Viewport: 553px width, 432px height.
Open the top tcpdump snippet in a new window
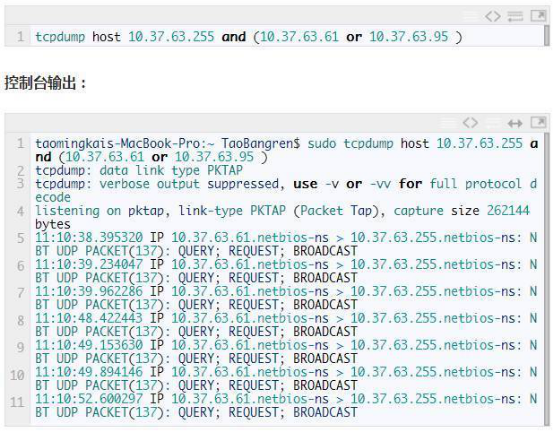pos(538,16)
